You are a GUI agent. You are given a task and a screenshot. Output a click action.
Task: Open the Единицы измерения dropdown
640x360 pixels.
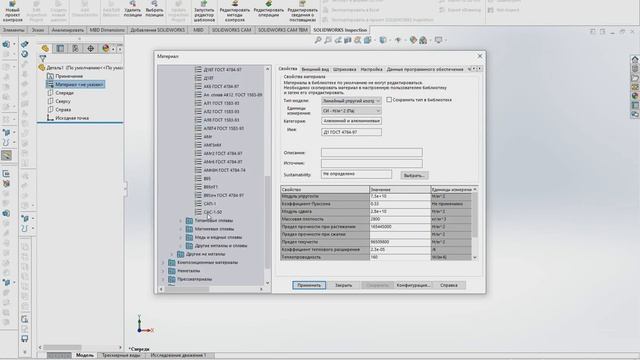(351, 111)
